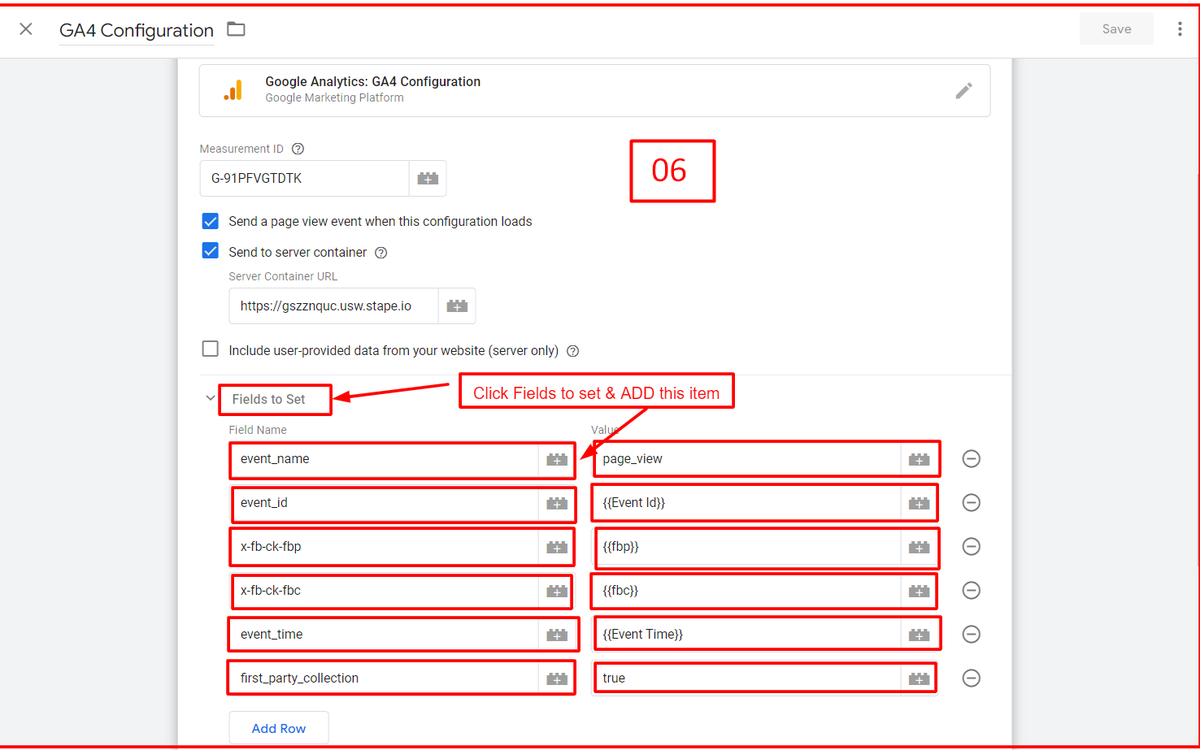1200x750 pixels.
Task: Remove the event_id row
Action: click(971, 503)
